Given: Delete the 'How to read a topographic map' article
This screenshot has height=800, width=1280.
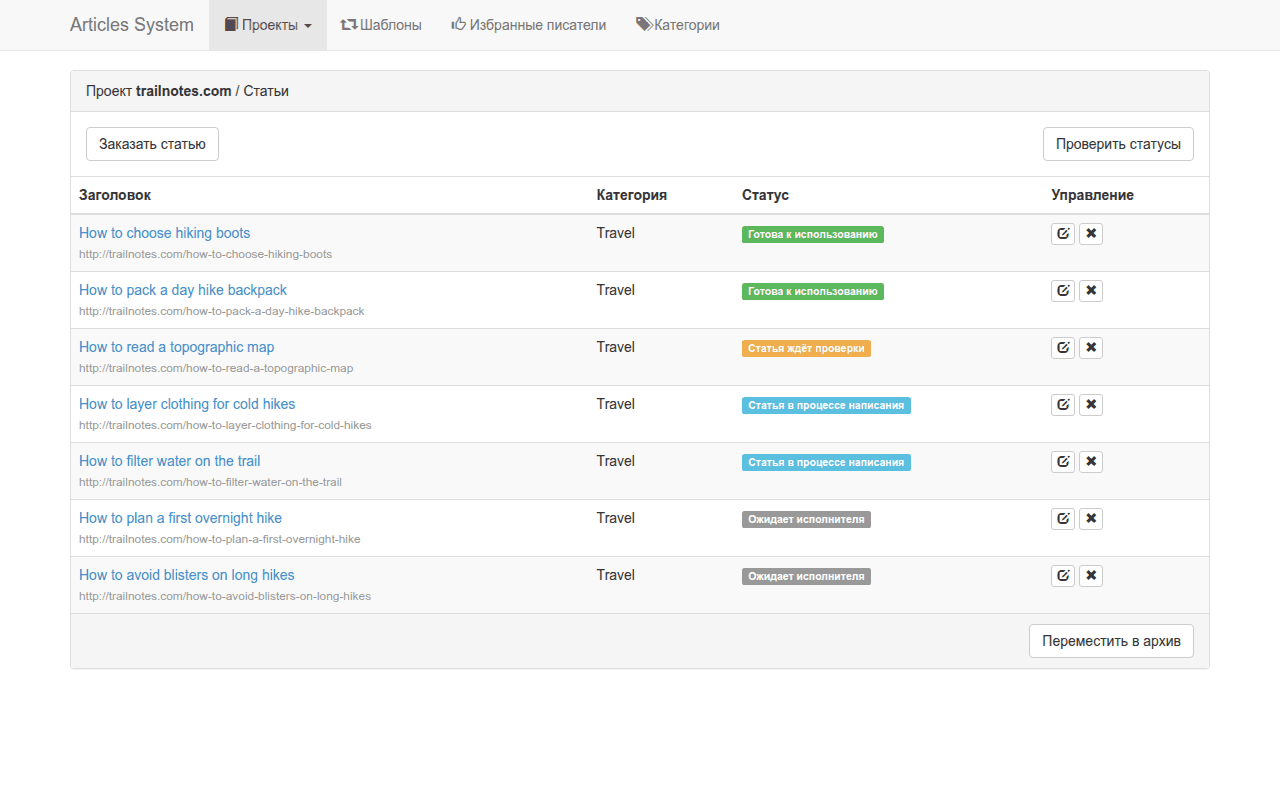Looking at the screenshot, I should click(x=1091, y=348).
